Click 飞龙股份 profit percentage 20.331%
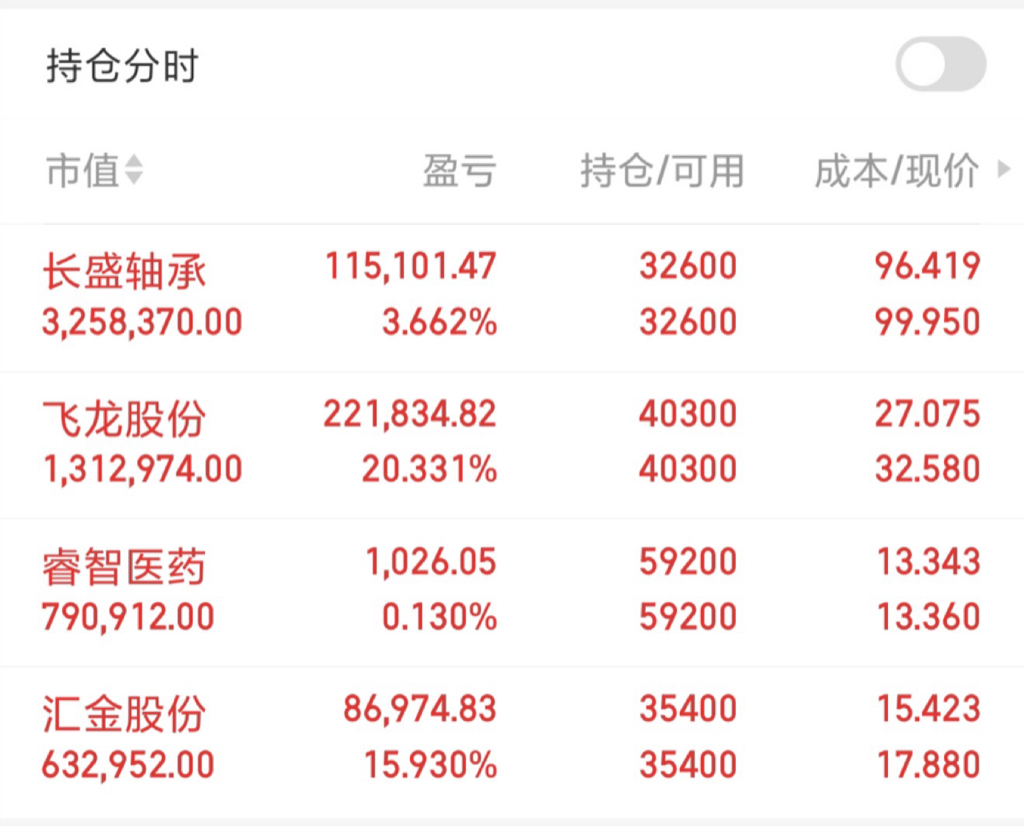The height and width of the screenshot is (827, 1024). 430,469
